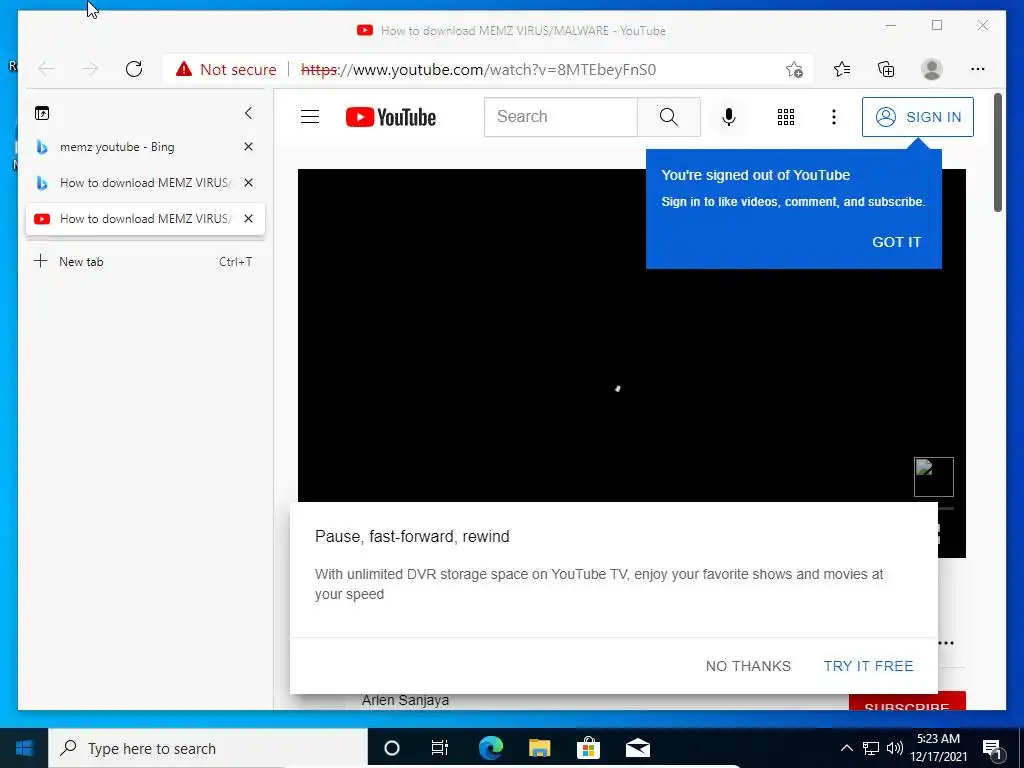
Task: Open Mail app on taskbar
Action: coord(637,748)
